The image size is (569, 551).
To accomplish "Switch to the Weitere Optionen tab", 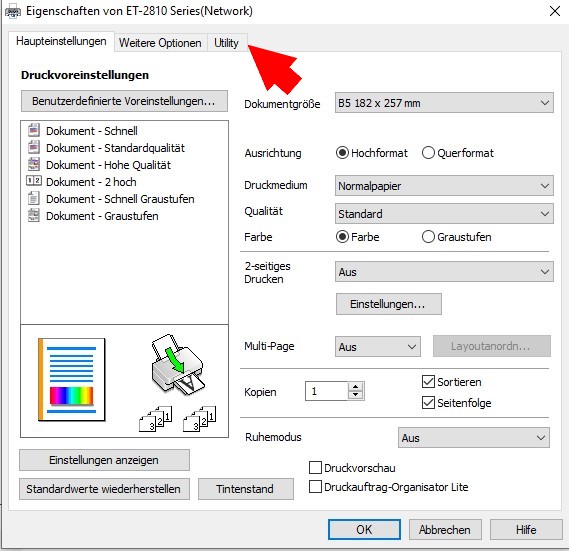I will click(x=160, y=43).
